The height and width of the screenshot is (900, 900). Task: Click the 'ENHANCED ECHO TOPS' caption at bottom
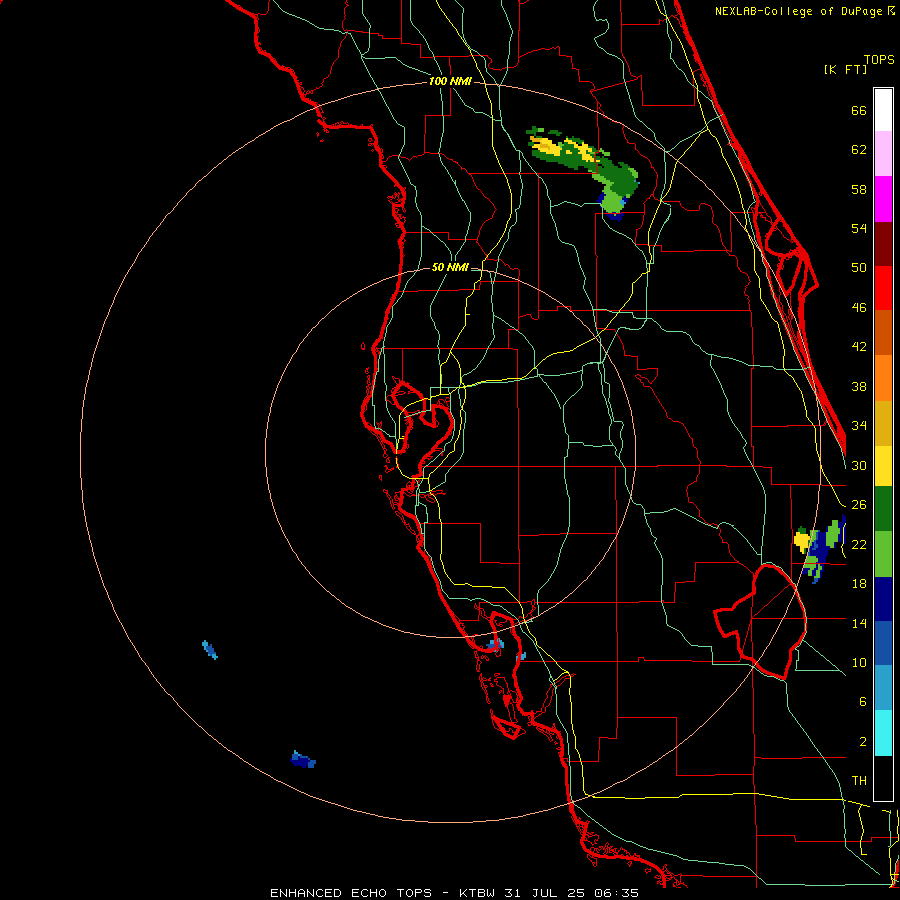coord(351,893)
